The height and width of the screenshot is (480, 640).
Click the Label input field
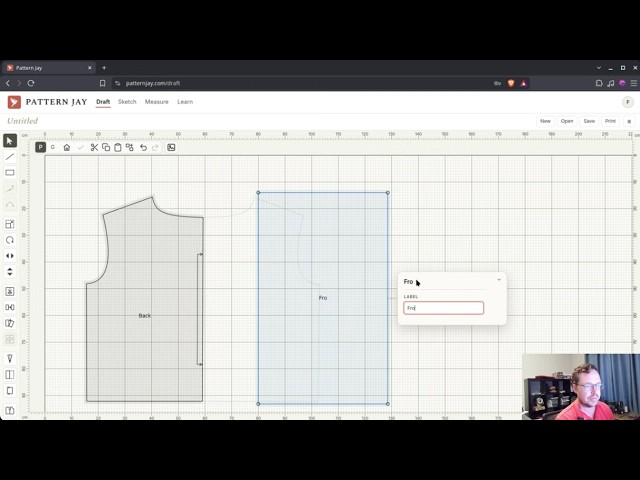443,308
